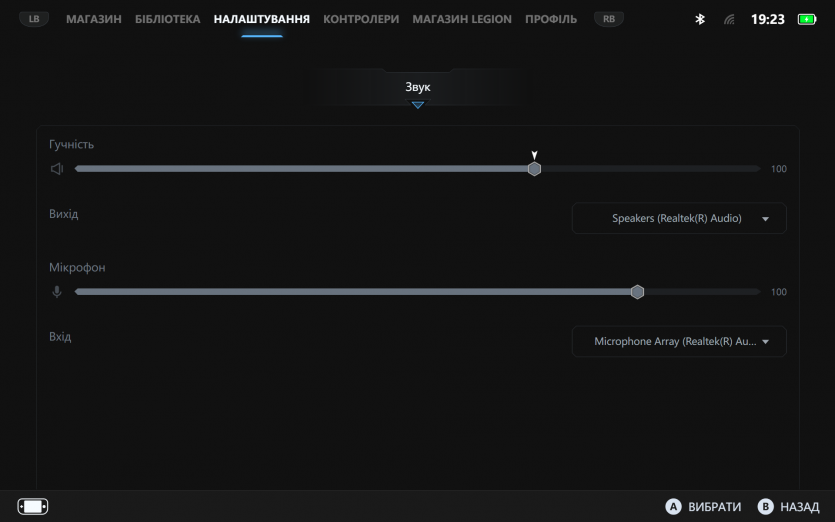Switch to the Бібліотека tab
The height and width of the screenshot is (522, 835).
pos(167,19)
